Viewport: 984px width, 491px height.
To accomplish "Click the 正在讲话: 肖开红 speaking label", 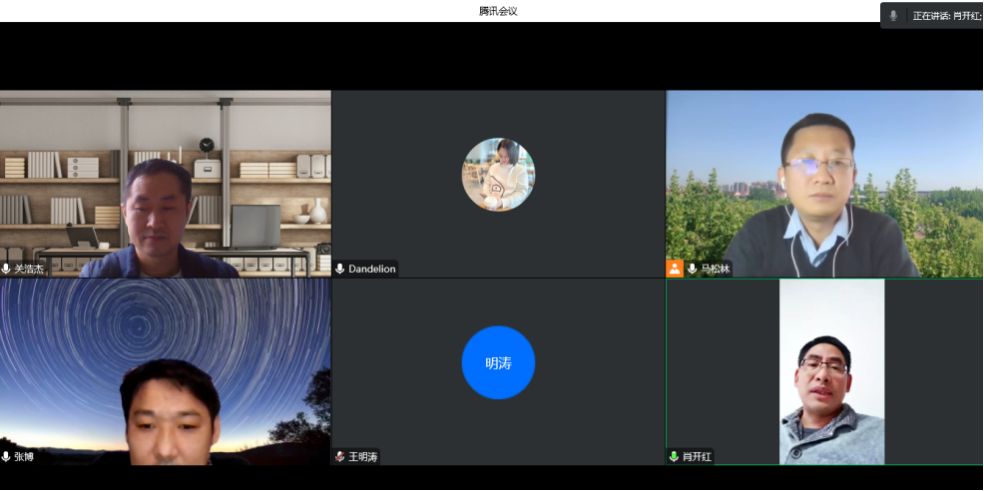I will pos(946,16).
